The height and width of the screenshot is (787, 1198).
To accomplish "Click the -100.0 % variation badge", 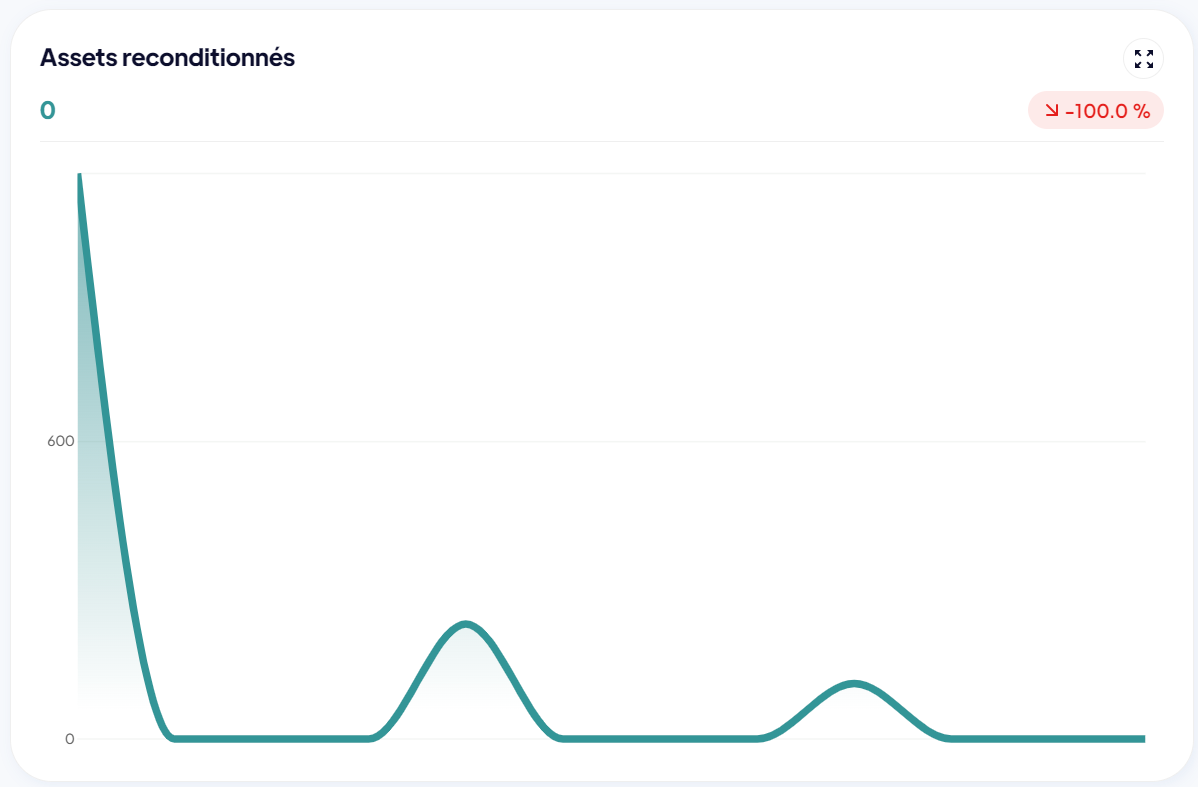I will [1096, 111].
